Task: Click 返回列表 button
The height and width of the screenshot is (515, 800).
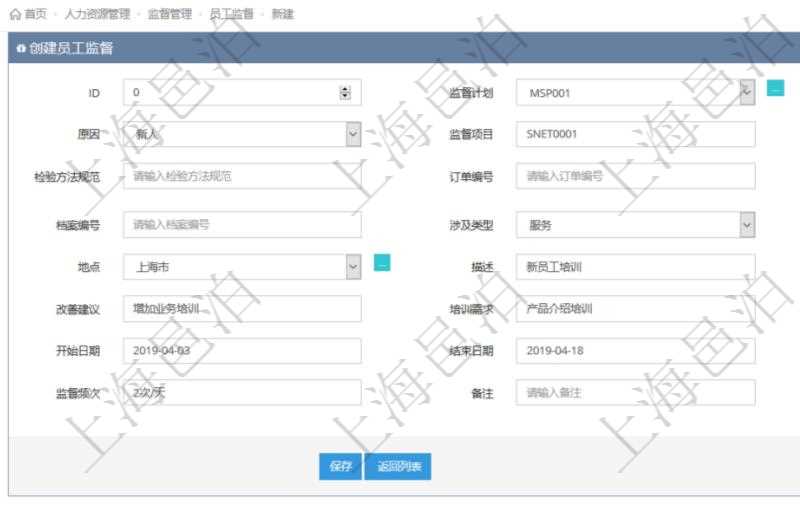Action: point(398,467)
